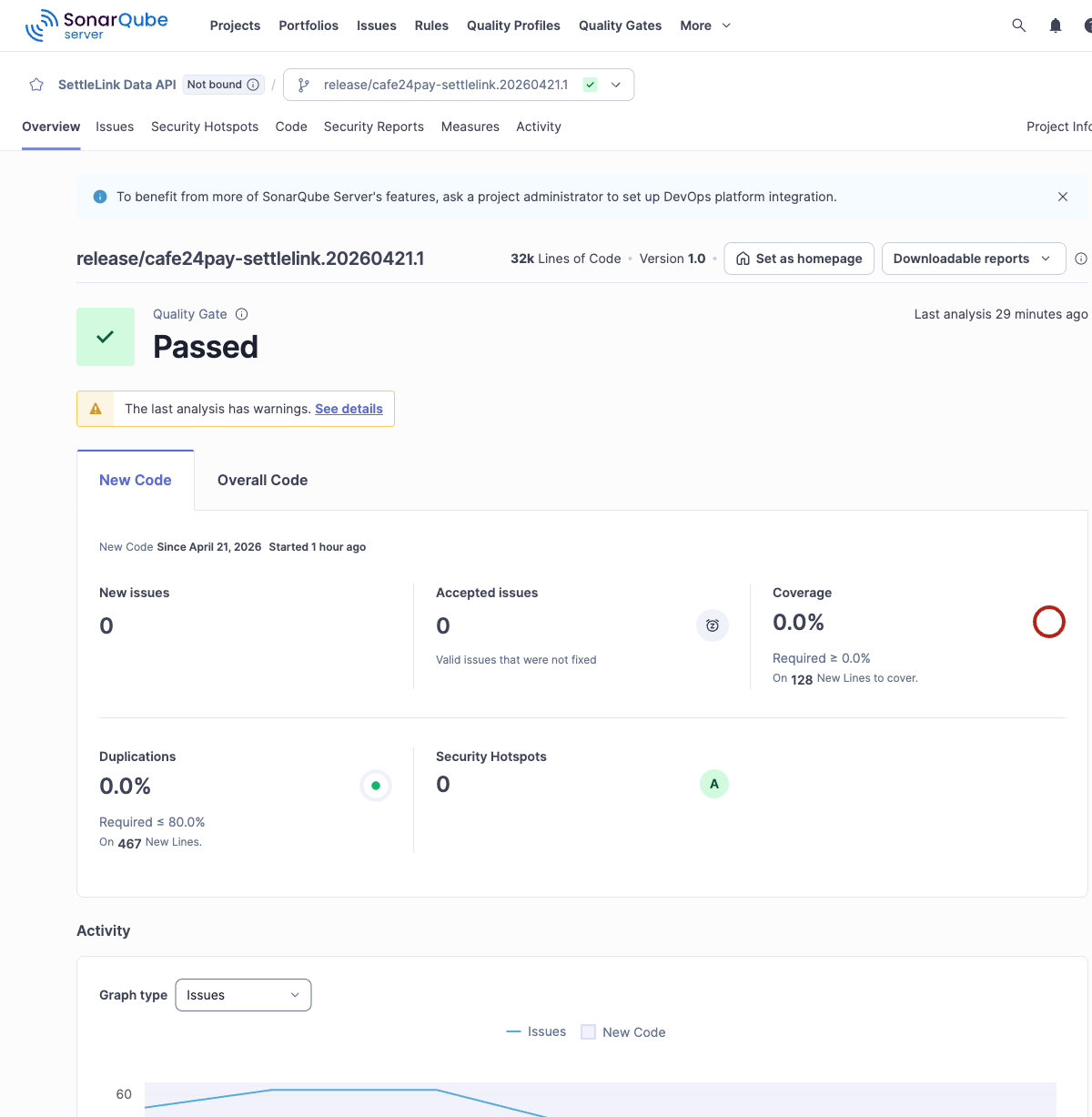Screen dimensions: 1092x1117
Task: Select the Security Reports tab
Action: [374, 127]
